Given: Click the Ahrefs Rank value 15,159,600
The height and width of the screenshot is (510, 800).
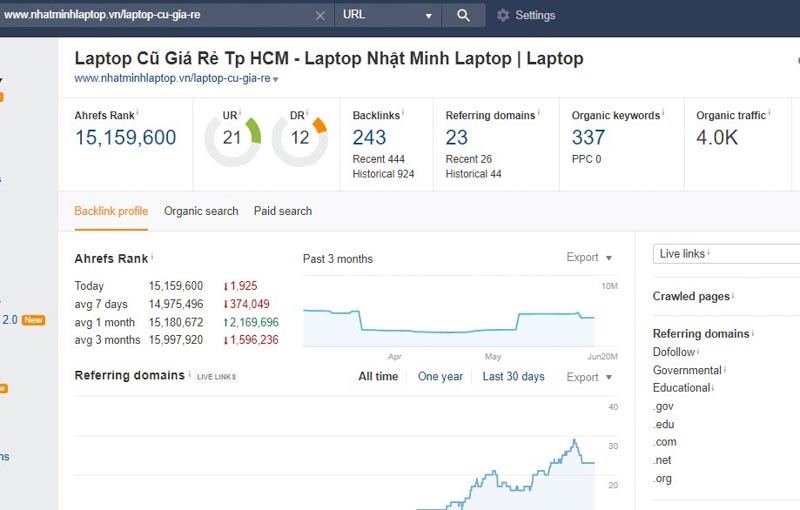Looking at the screenshot, I should click(126, 137).
